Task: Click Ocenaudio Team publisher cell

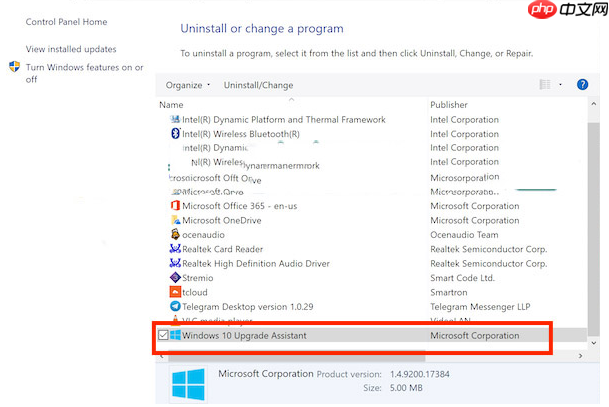Action: [464, 235]
